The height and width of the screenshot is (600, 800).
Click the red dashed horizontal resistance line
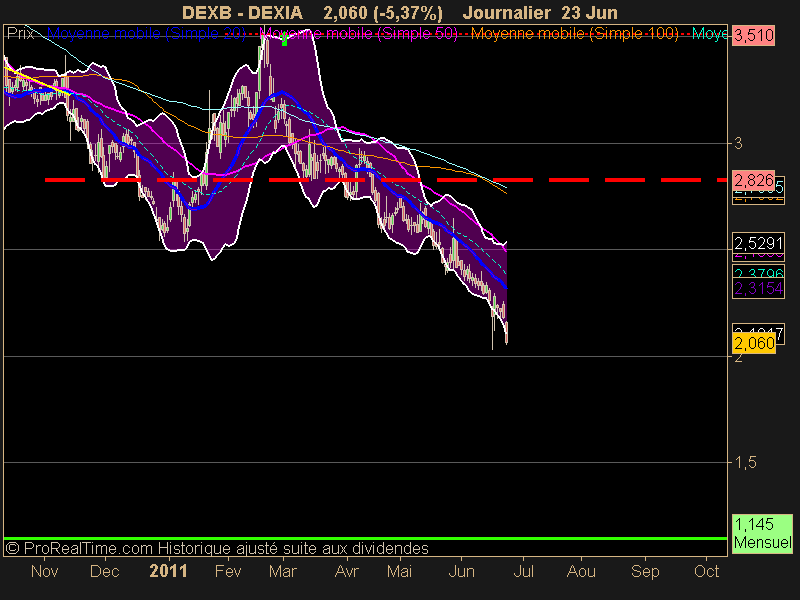386,180
